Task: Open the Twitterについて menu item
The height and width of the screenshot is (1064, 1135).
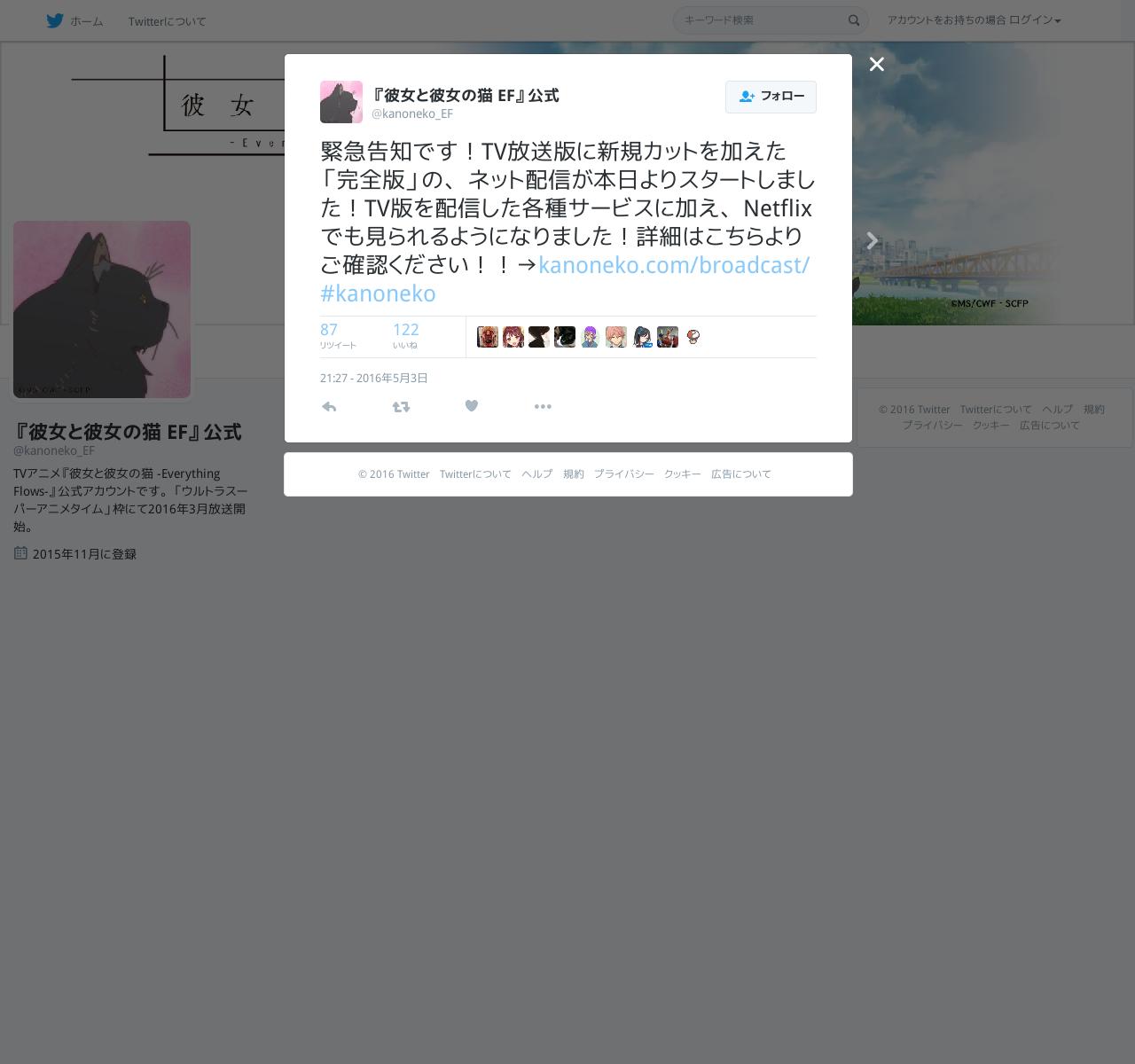Action: pyautogui.click(x=167, y=21)
